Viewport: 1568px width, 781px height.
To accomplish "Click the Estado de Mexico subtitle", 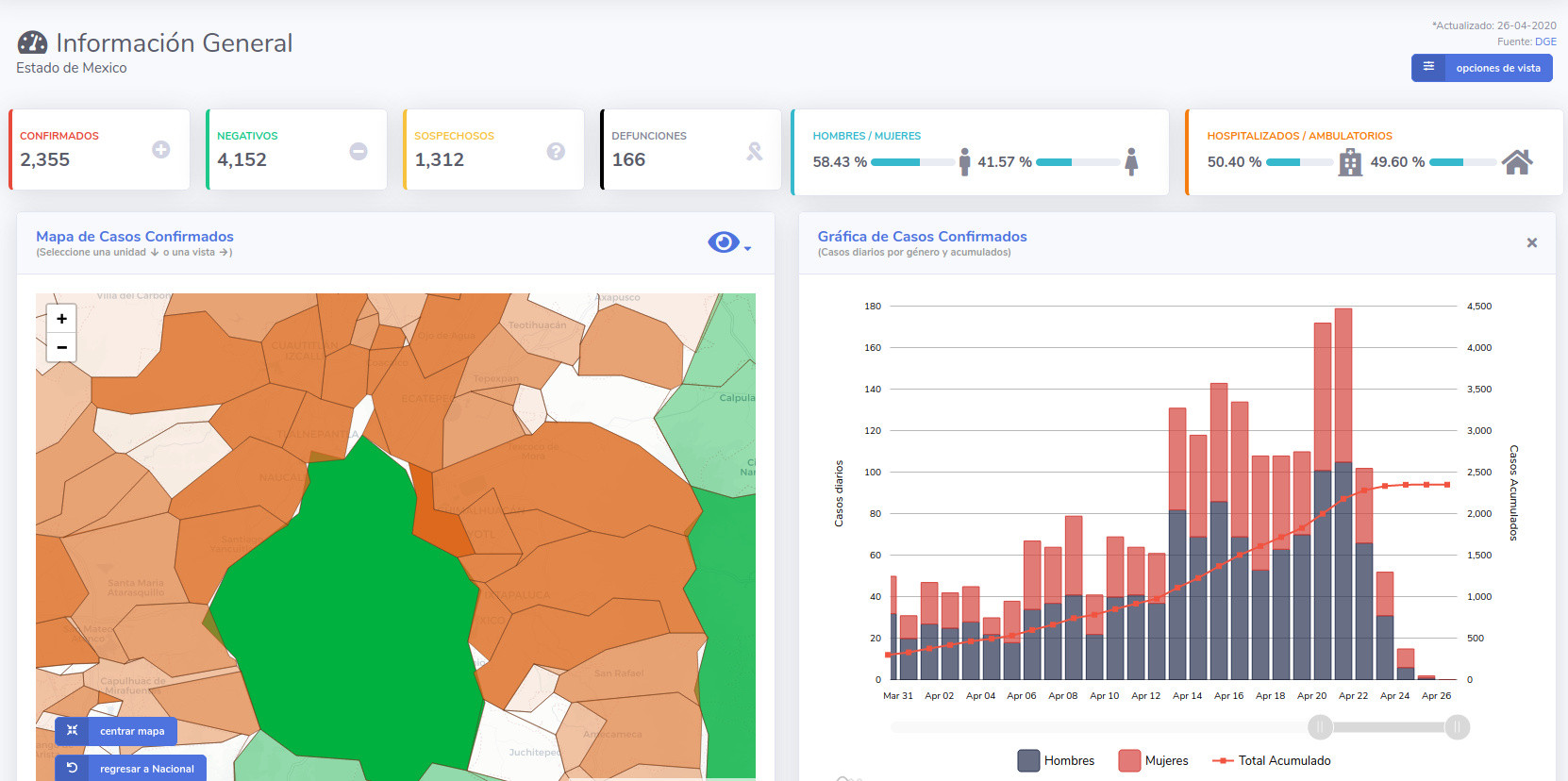I will 72,68.
